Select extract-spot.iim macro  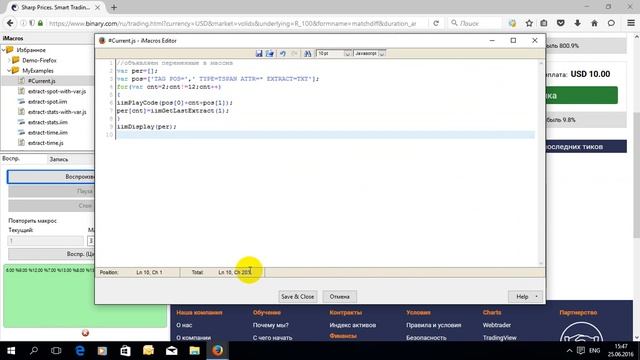[x=47, y=102]
